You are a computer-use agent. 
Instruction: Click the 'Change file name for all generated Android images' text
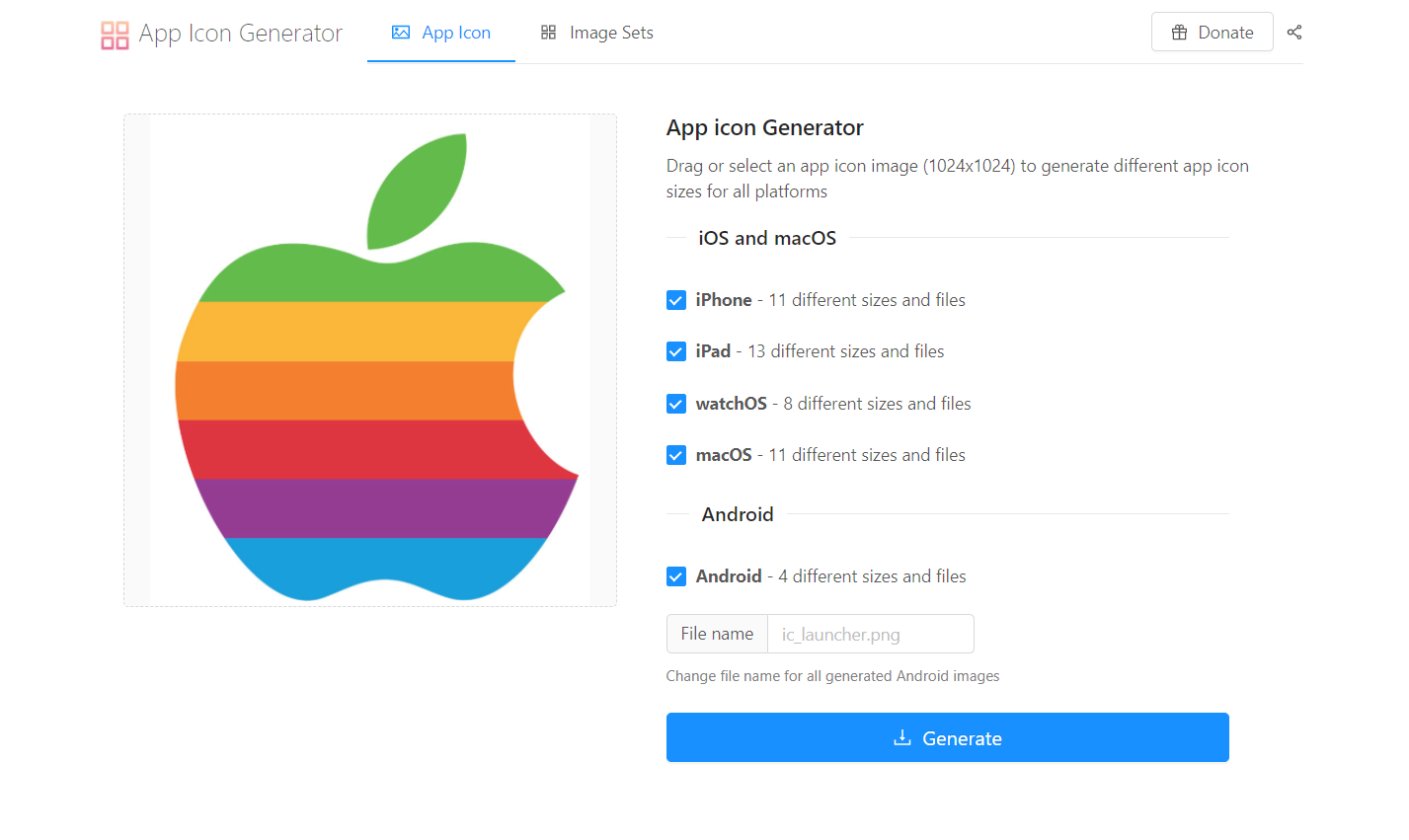click(832, 676)
